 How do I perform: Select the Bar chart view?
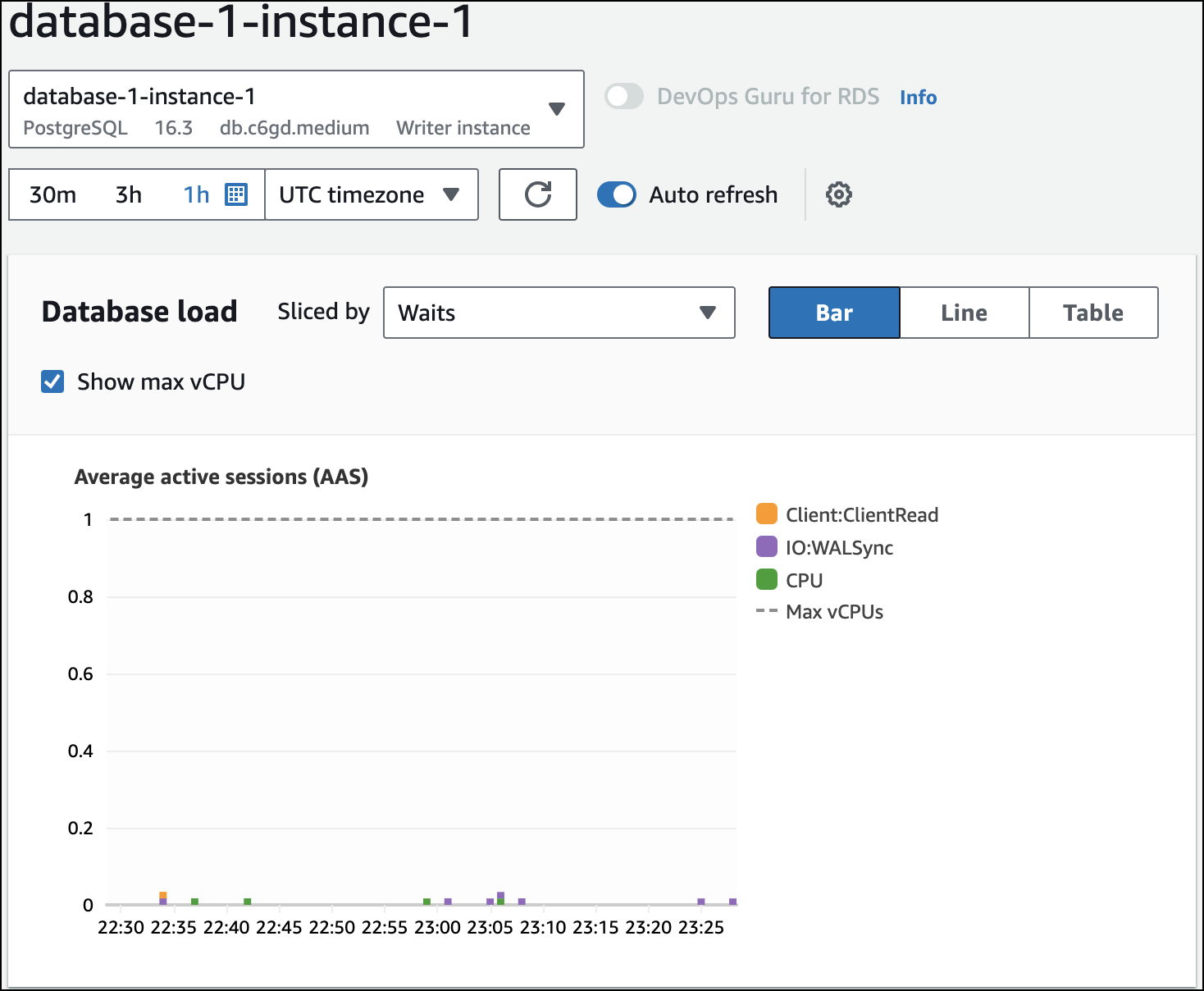(x=833, y=313)
